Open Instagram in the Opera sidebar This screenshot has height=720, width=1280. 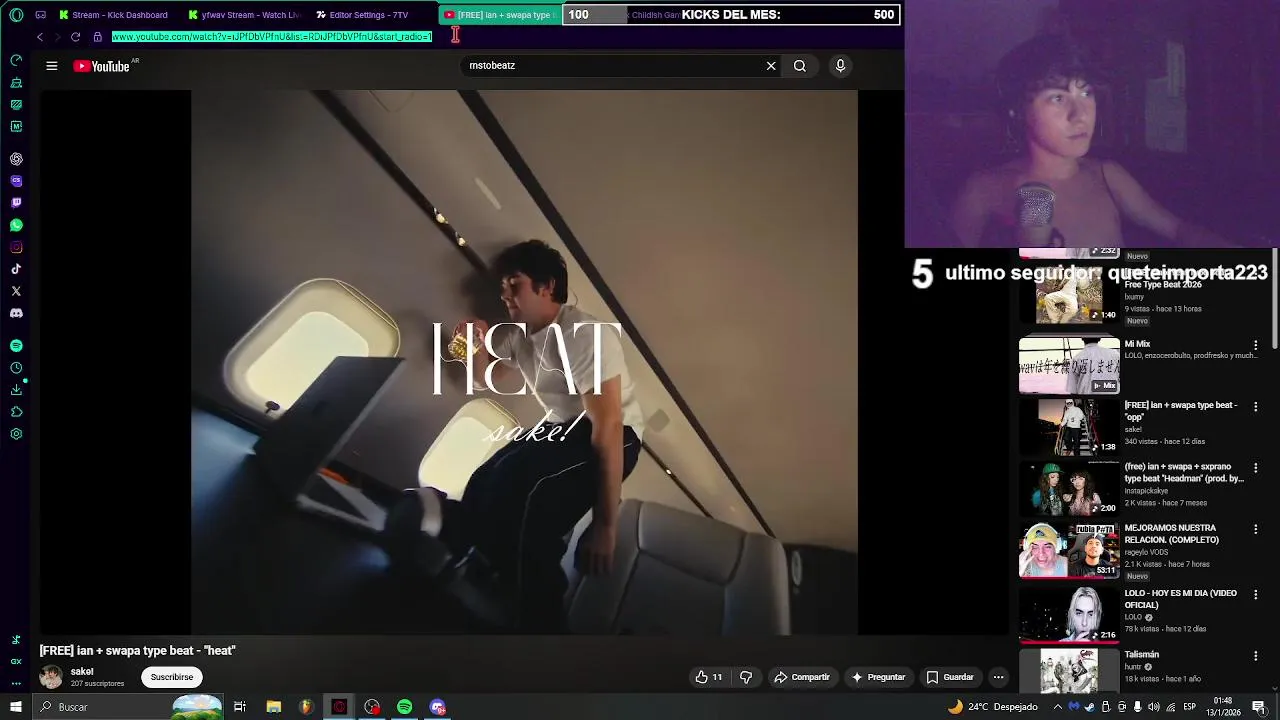click(16, 247)
